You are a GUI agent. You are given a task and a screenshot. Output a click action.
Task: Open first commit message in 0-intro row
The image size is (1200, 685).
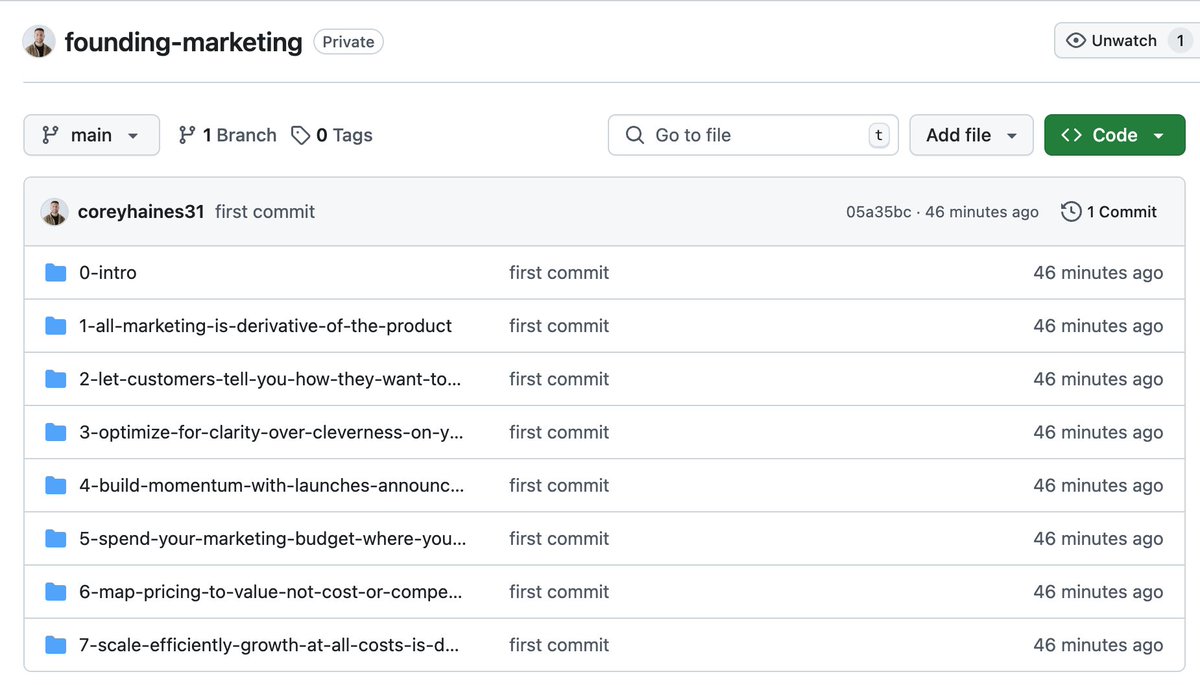559,273
